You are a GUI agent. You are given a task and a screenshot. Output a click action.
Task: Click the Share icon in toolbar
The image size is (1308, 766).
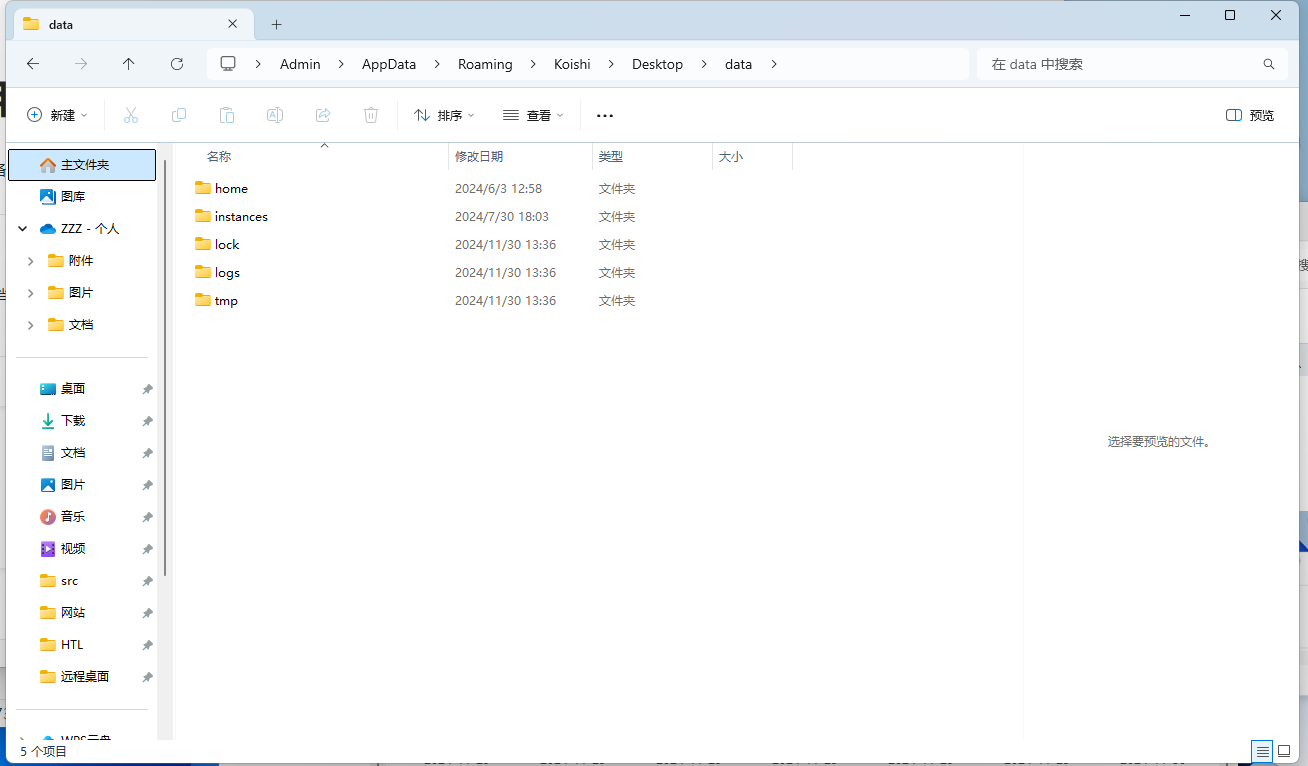(323, 115)
